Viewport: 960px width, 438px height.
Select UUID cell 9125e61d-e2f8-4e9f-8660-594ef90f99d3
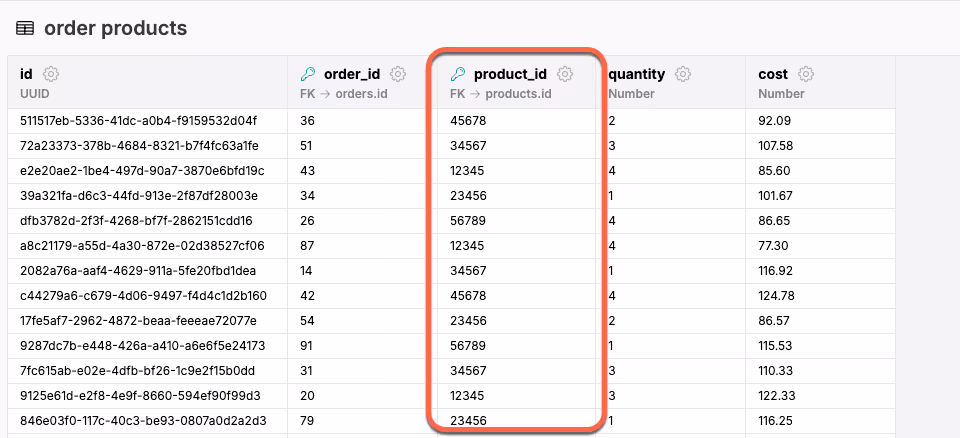148,396
